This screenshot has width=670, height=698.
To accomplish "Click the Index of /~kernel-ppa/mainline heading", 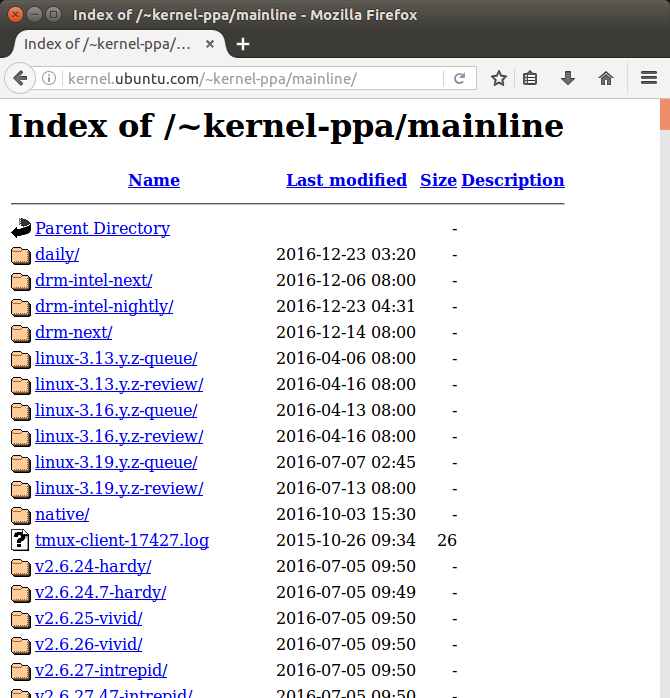I will (x=286, y=126).
